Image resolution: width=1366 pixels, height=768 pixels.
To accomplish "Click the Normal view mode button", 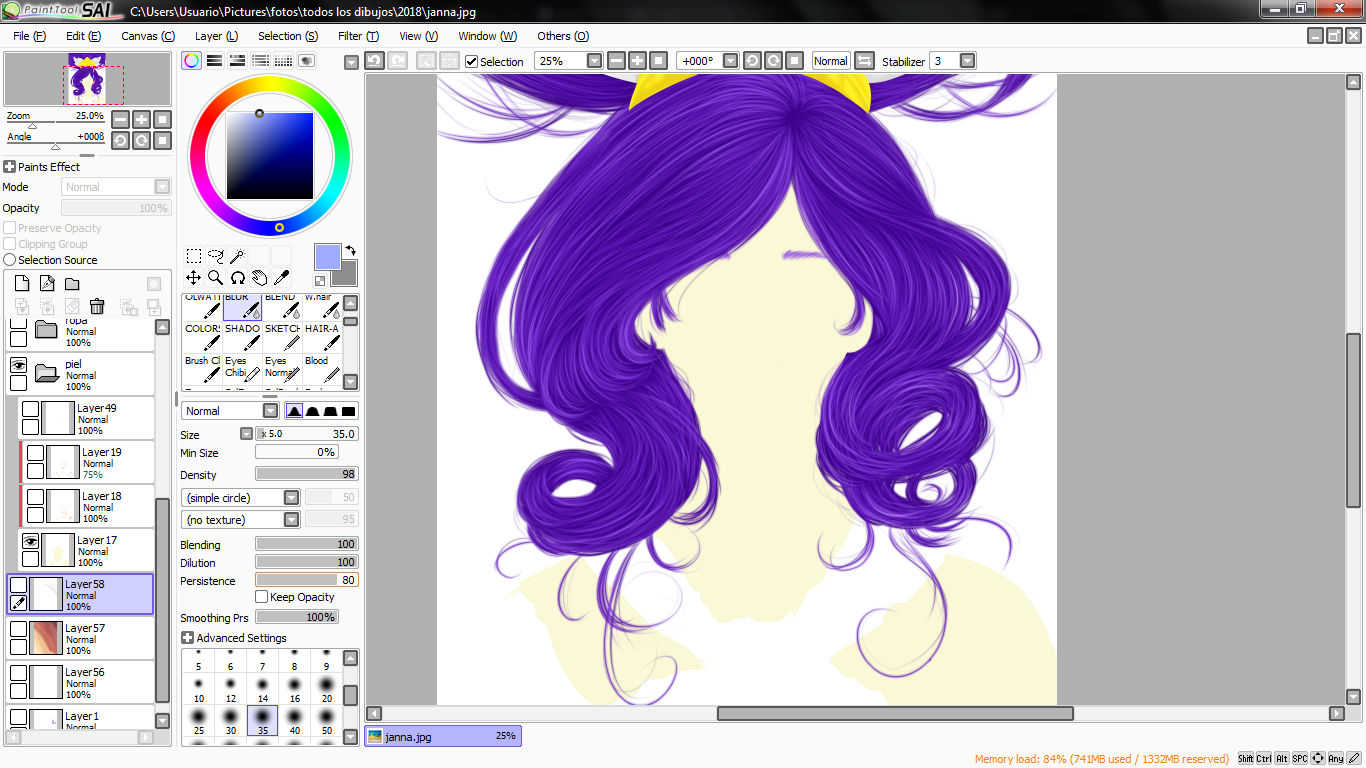I will pos(830,61).
